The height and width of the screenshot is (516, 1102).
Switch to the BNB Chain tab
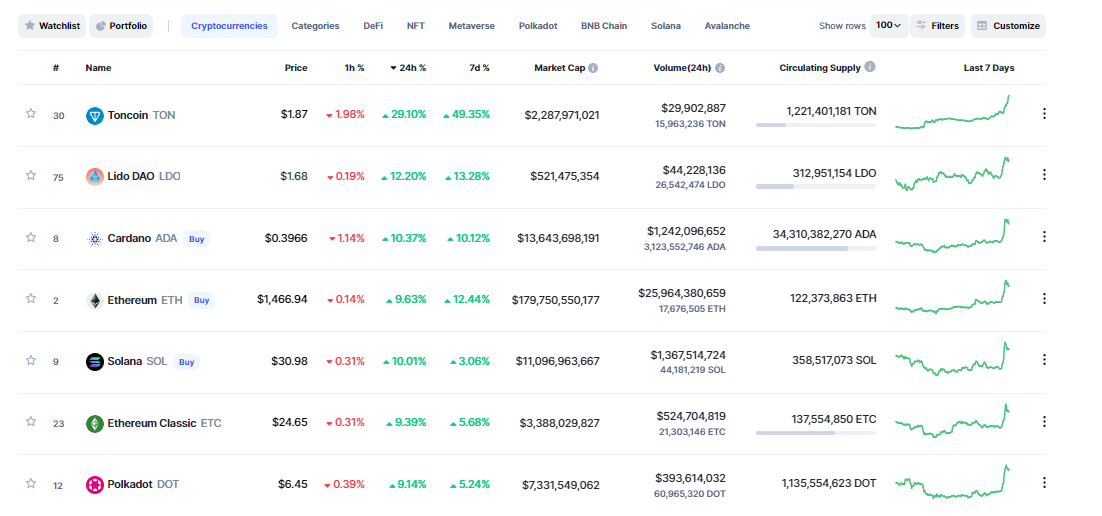point(604,26)
